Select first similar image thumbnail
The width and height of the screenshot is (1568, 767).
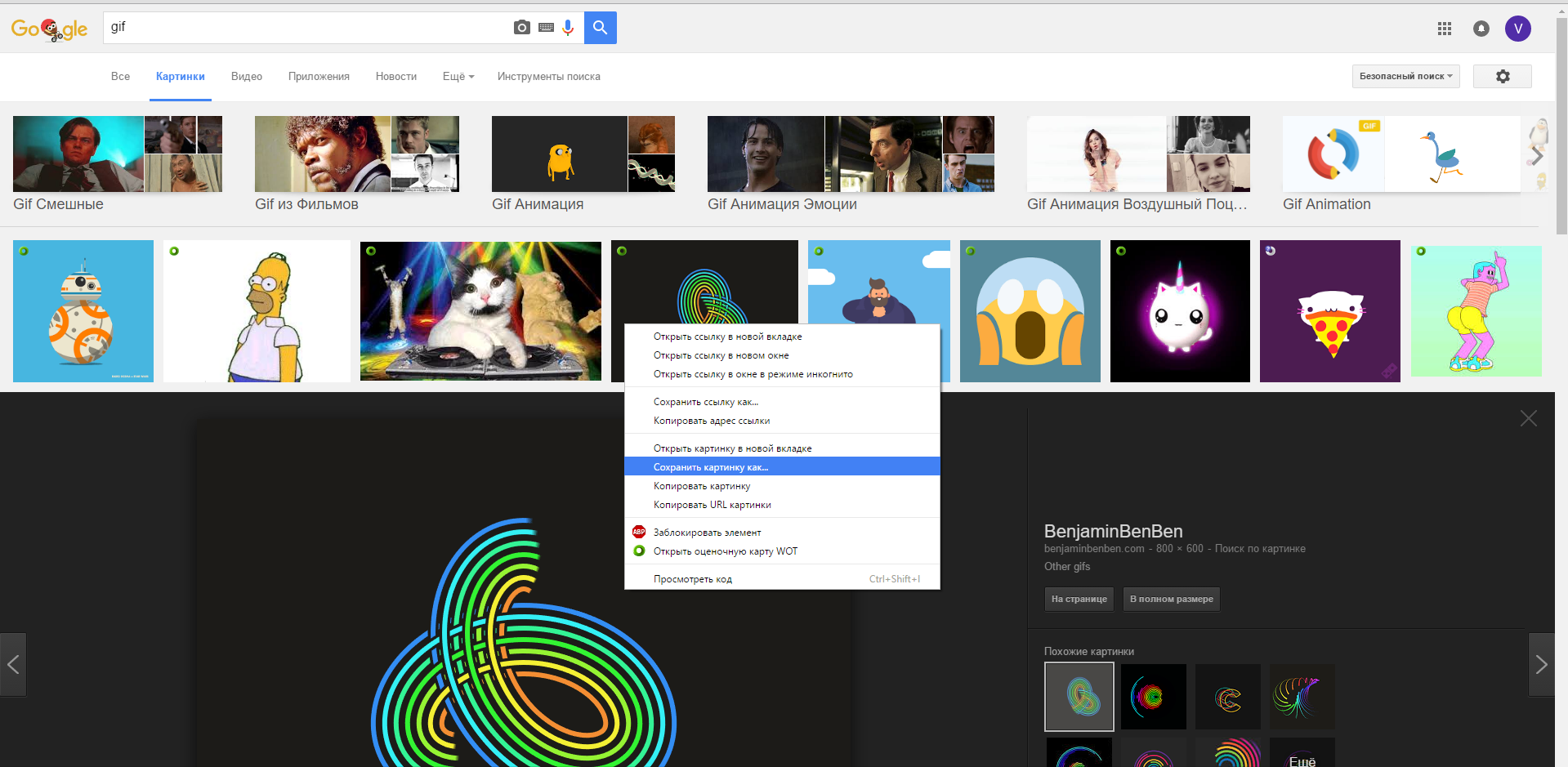tap(1079, 697)
